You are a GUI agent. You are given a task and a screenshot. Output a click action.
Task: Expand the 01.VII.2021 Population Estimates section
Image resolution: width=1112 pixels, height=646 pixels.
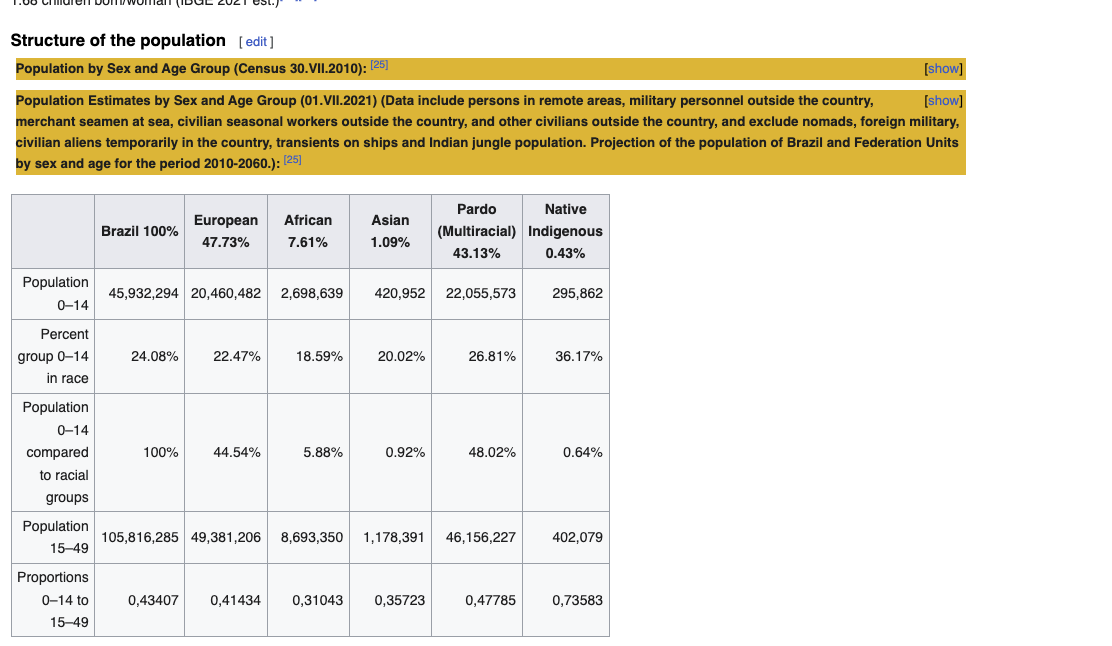pyautogui.click(x=943, y=101)
